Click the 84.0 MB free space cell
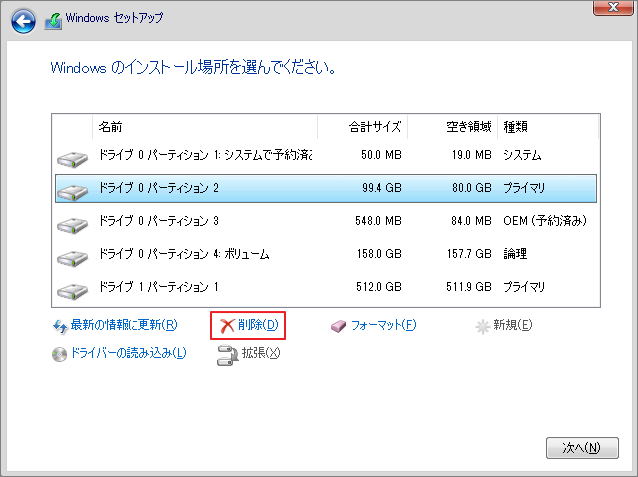Screen dimensions: 638x477 pos(471,221)
